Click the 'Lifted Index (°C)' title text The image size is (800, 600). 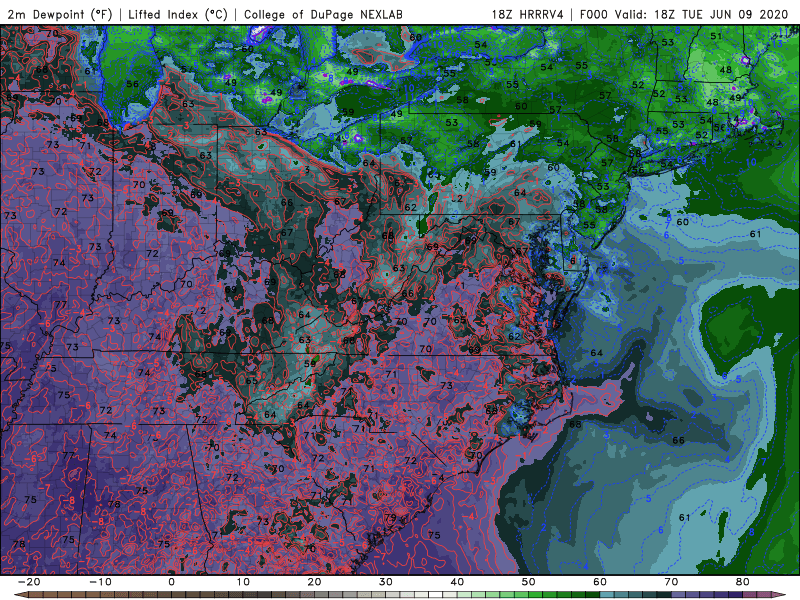tap(178, 14)
